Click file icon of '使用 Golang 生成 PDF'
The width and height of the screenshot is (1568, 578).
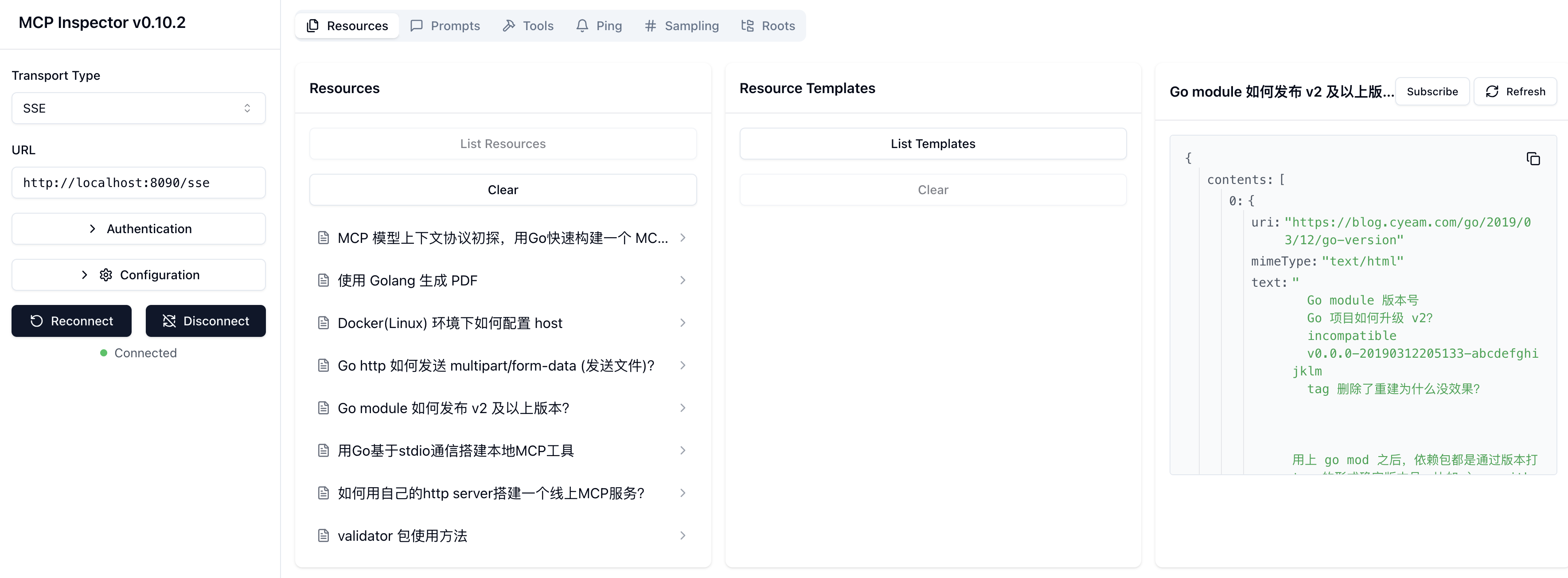[324, 280]
